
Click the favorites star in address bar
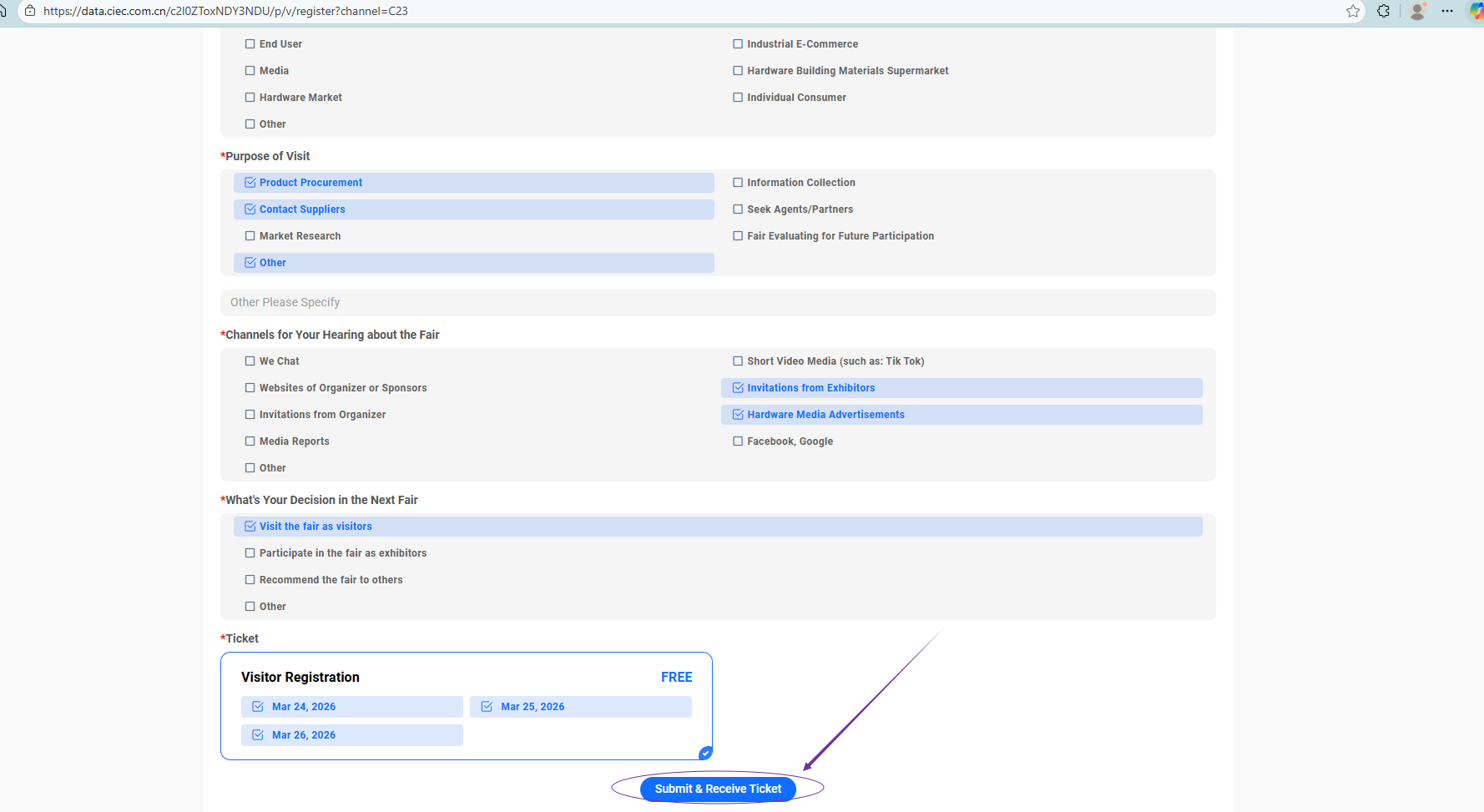pyautogui.click(x=1353, y=11)
